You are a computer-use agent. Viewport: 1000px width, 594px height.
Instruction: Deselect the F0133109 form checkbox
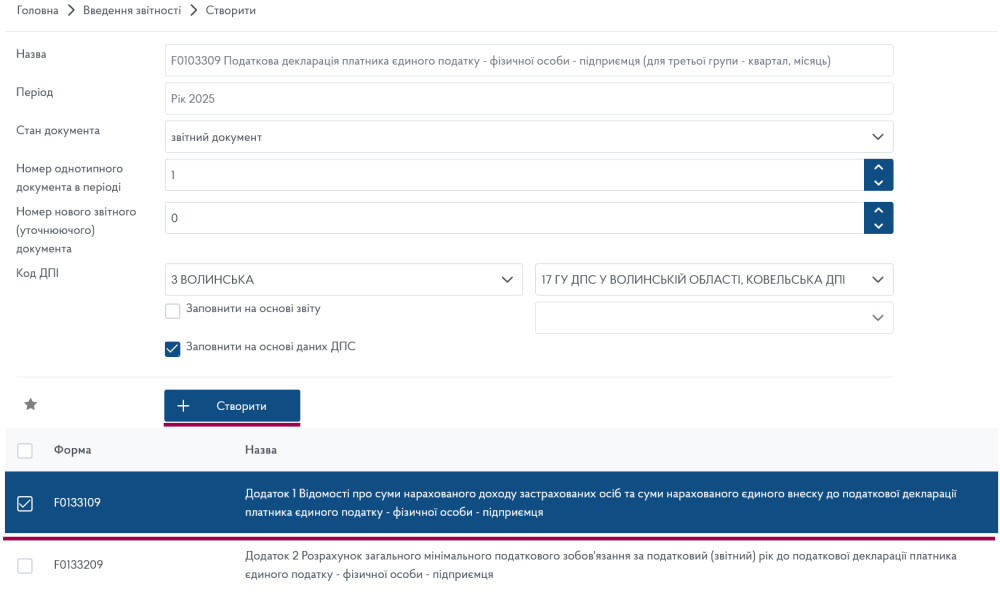click(x=25, y=503)
